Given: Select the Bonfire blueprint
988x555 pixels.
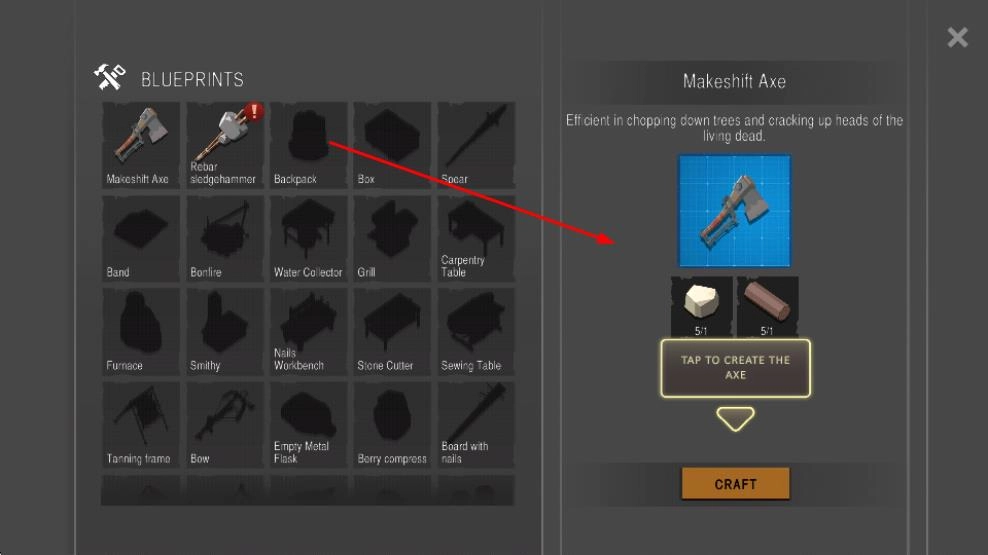Looking at the screenshot, I should tap(225, 238).
